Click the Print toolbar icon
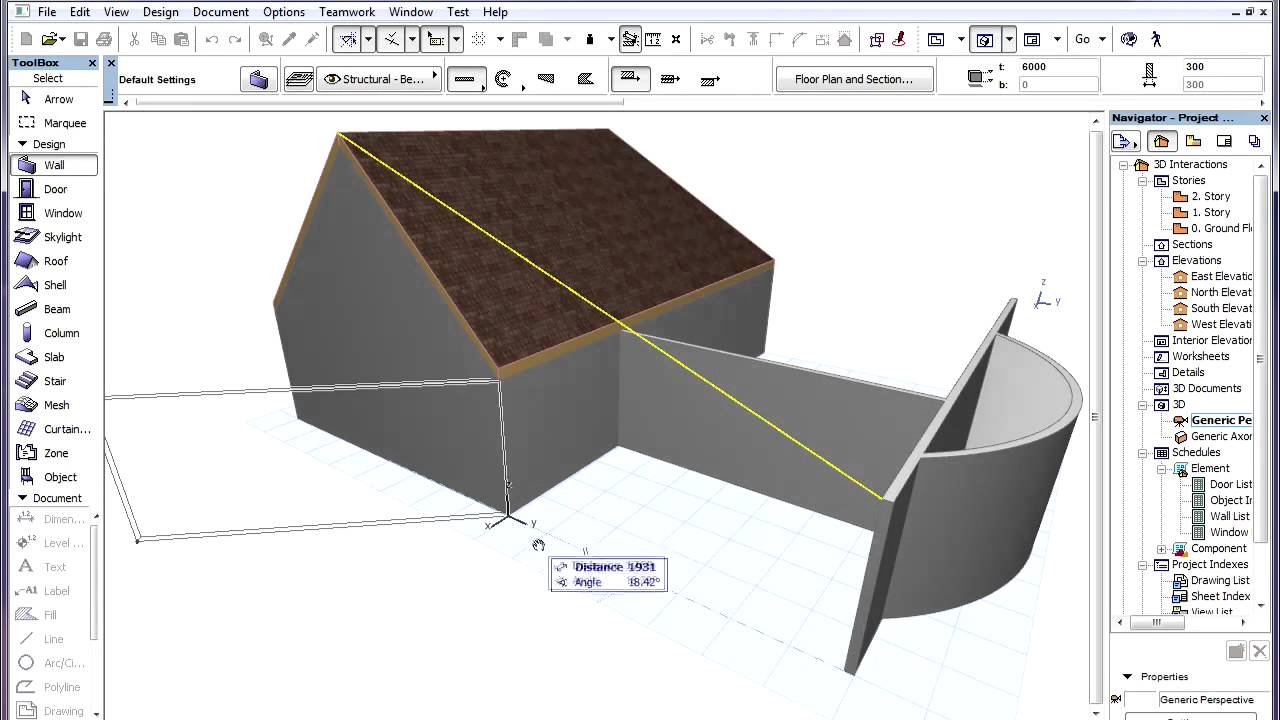Viewport: 1280px width, 720px height. pos(104,39)
